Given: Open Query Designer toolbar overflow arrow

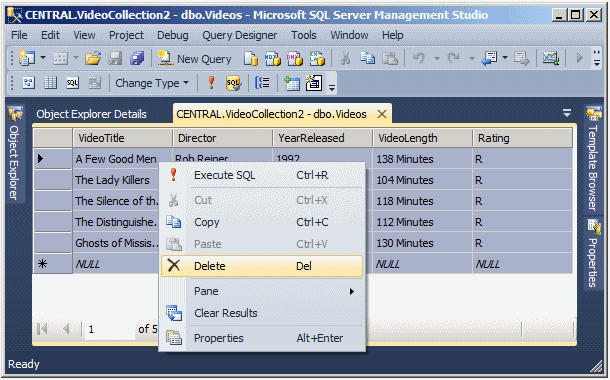Looking at the screenshot, I should [x=332, y=88].
